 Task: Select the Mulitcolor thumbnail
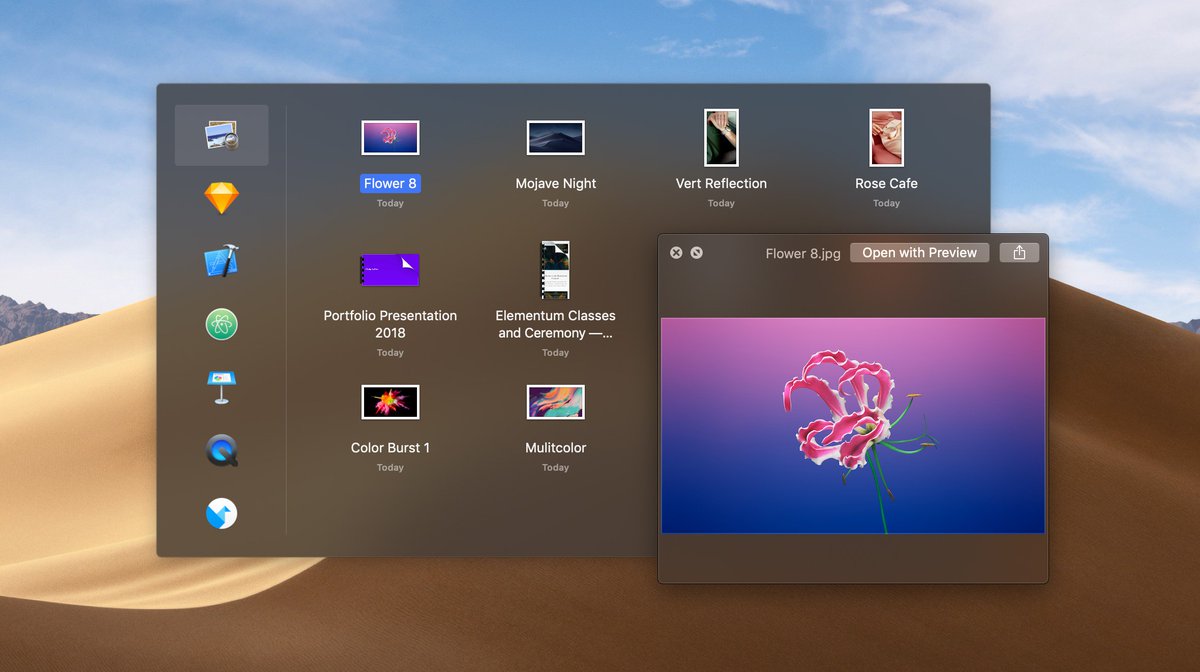click(556, 402)
